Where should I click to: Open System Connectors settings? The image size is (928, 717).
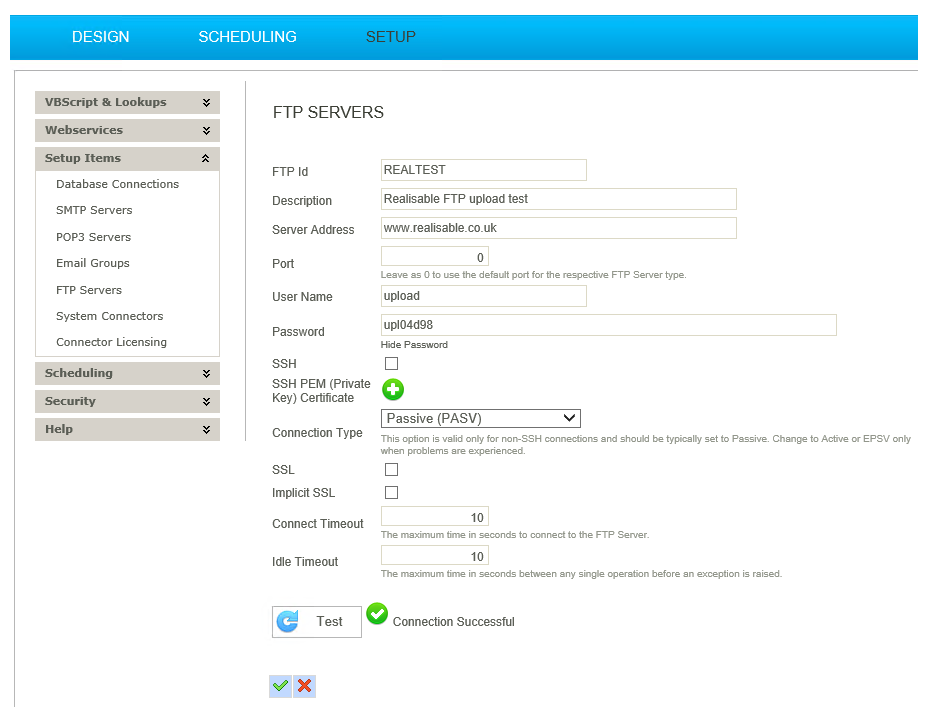pyautogui.click(x=109, y=315)
